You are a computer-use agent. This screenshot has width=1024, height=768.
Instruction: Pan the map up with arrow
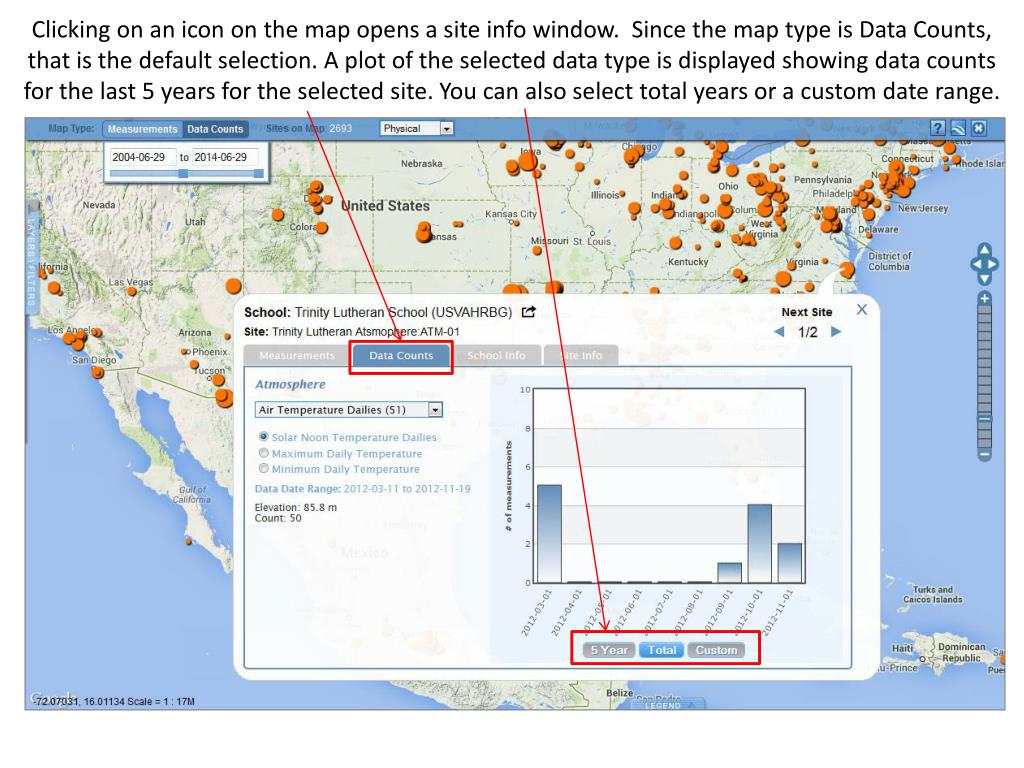click(x=984, y=249)
